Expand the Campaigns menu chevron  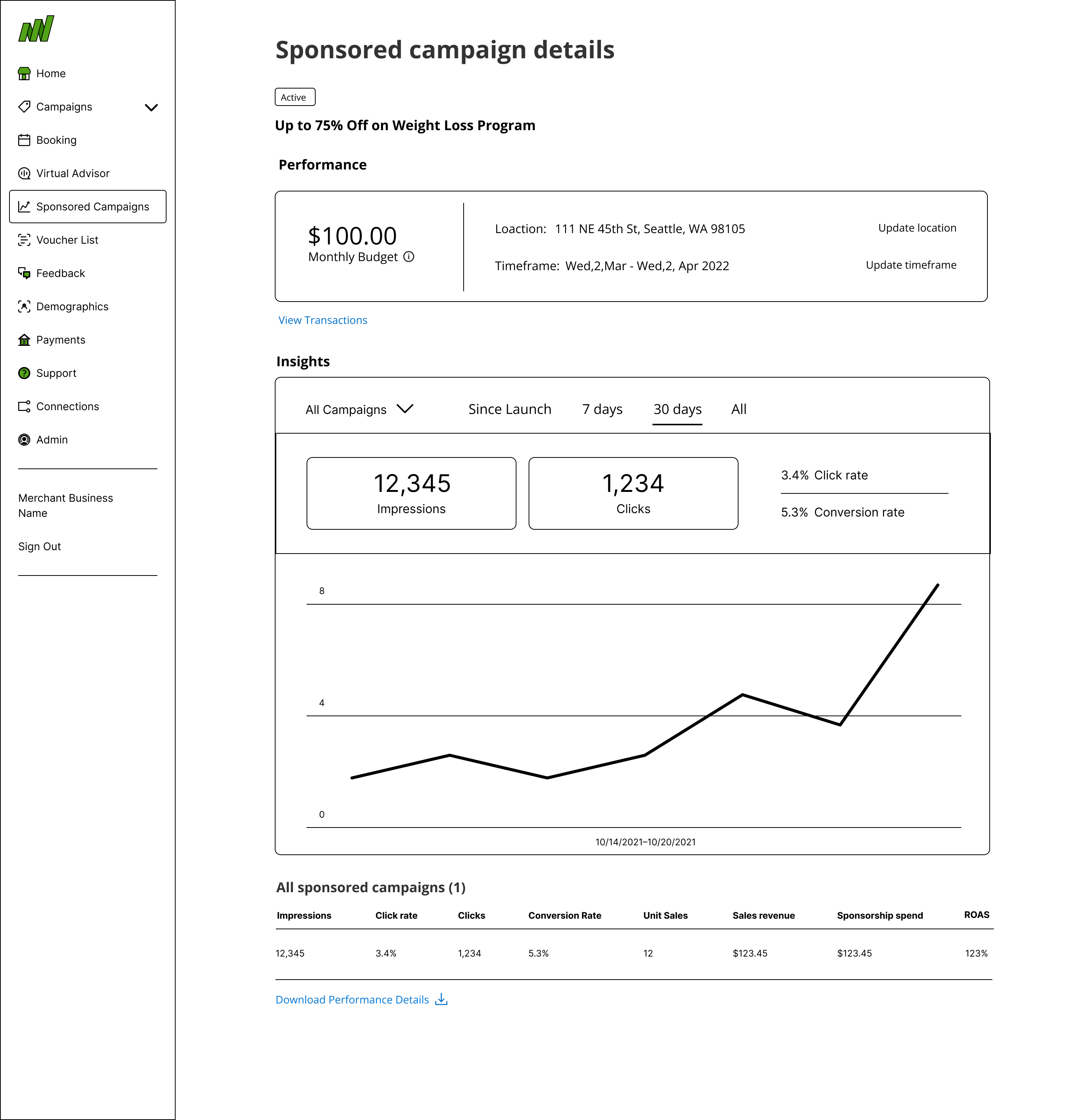pyautogui.click(x=151, y=107)
